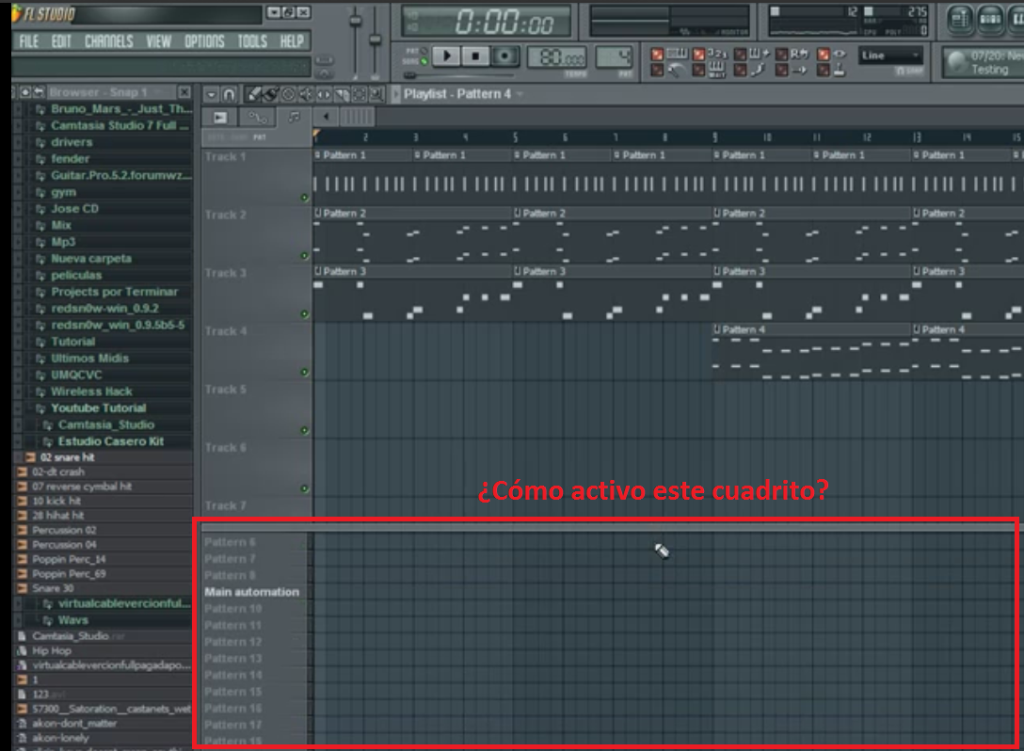This screenshot has width=1024, height=751.
Task: Click the playlist scroll-left arrow button
Action: [x=326, y=117]
